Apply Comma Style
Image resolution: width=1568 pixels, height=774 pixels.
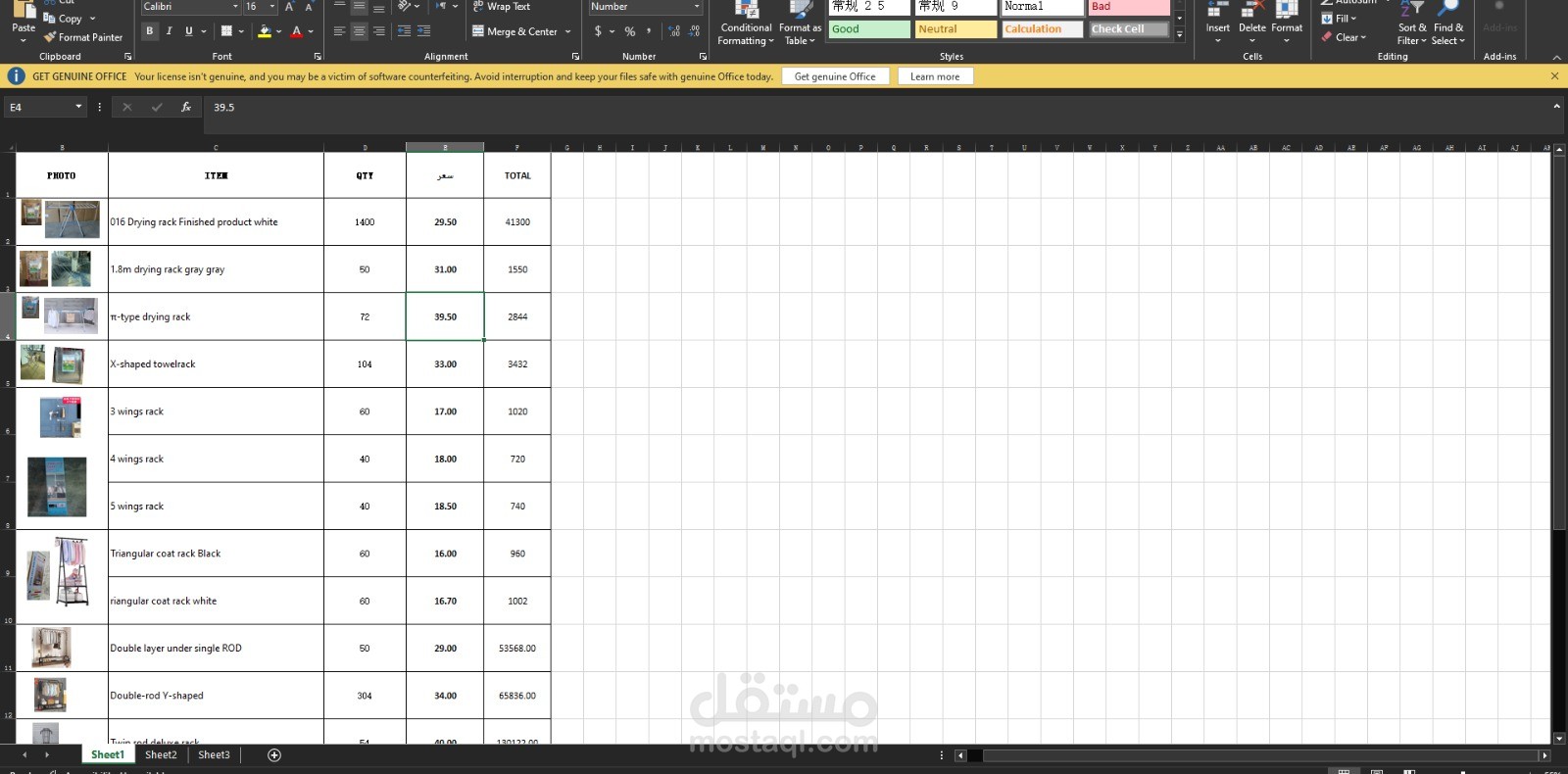pos(649,31)
